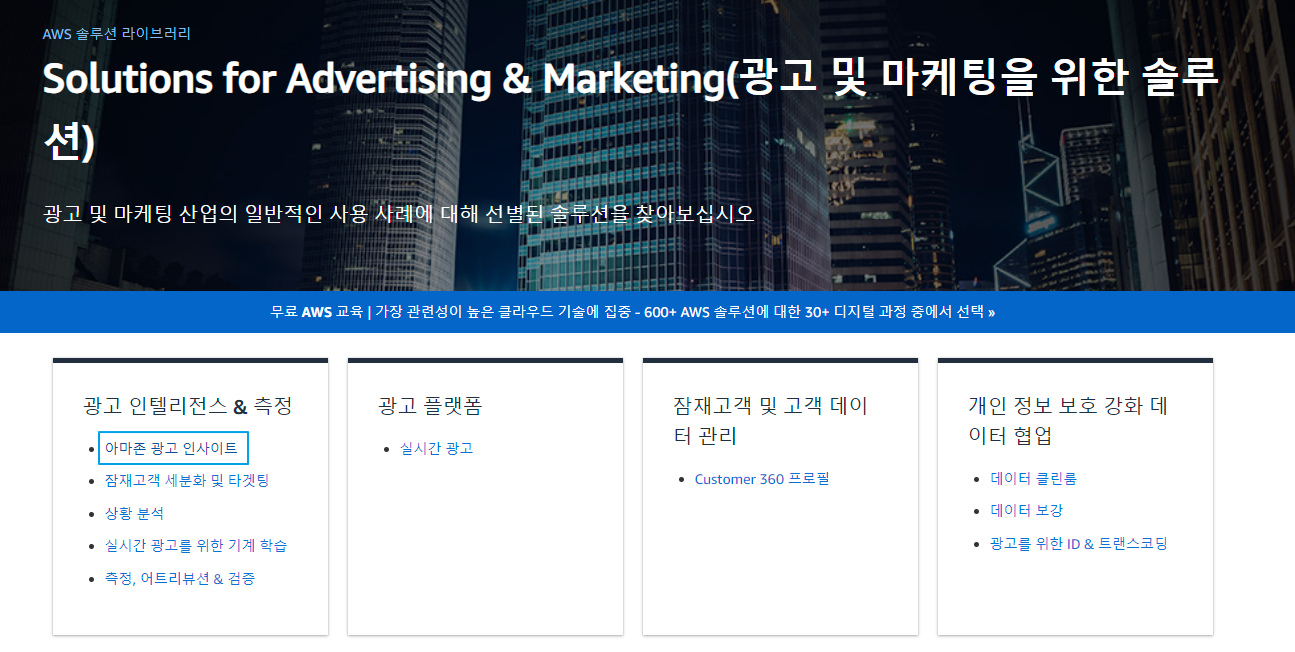This screenshot has width=1295, height=652.
Task: Open the 데이터 클린룸 link
Action: click(x=1033, y=479)
